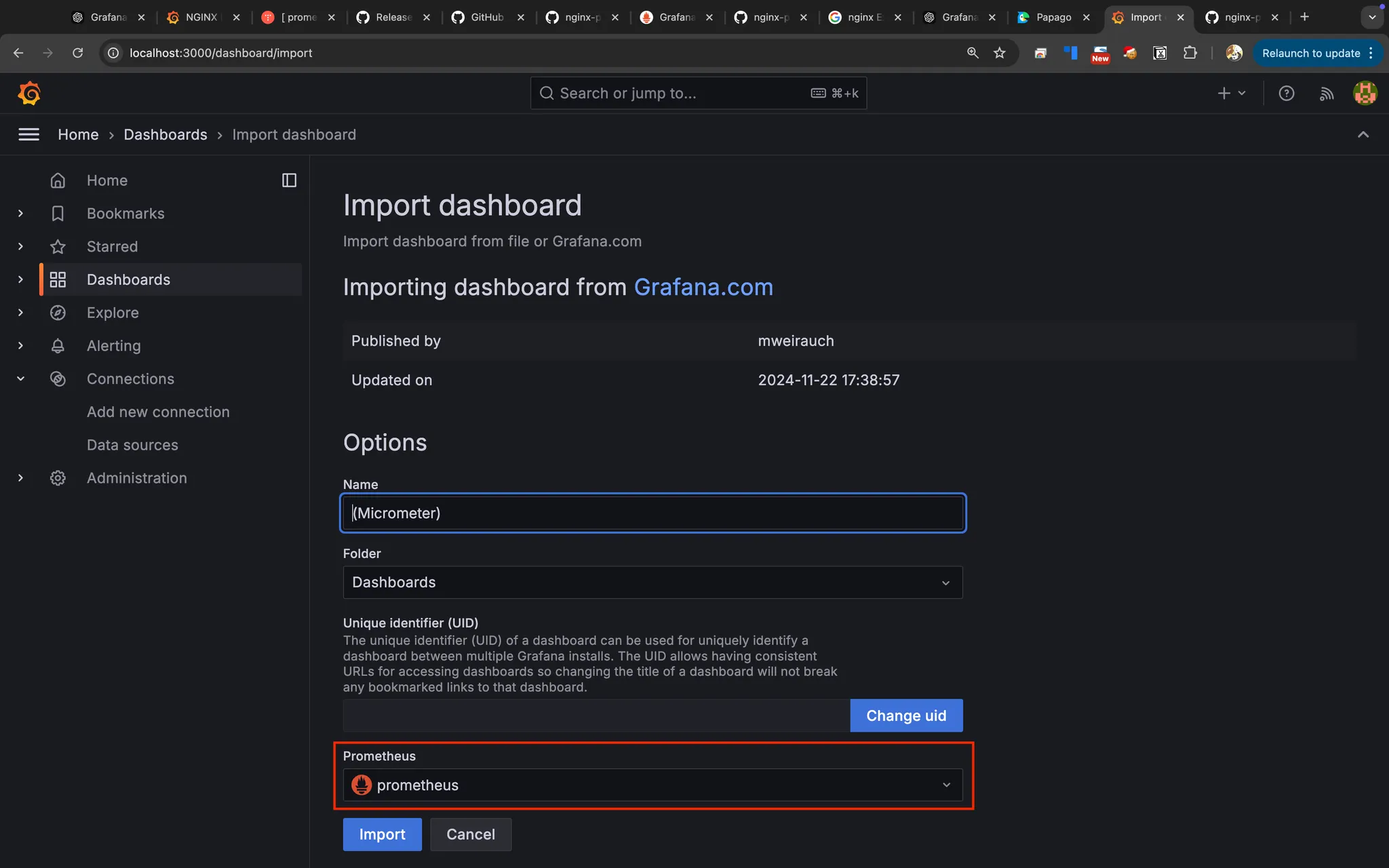The height and width of the screenshot is (868, 1389).
Task: Bookmark this page with star icon
Action: point(999,53)
